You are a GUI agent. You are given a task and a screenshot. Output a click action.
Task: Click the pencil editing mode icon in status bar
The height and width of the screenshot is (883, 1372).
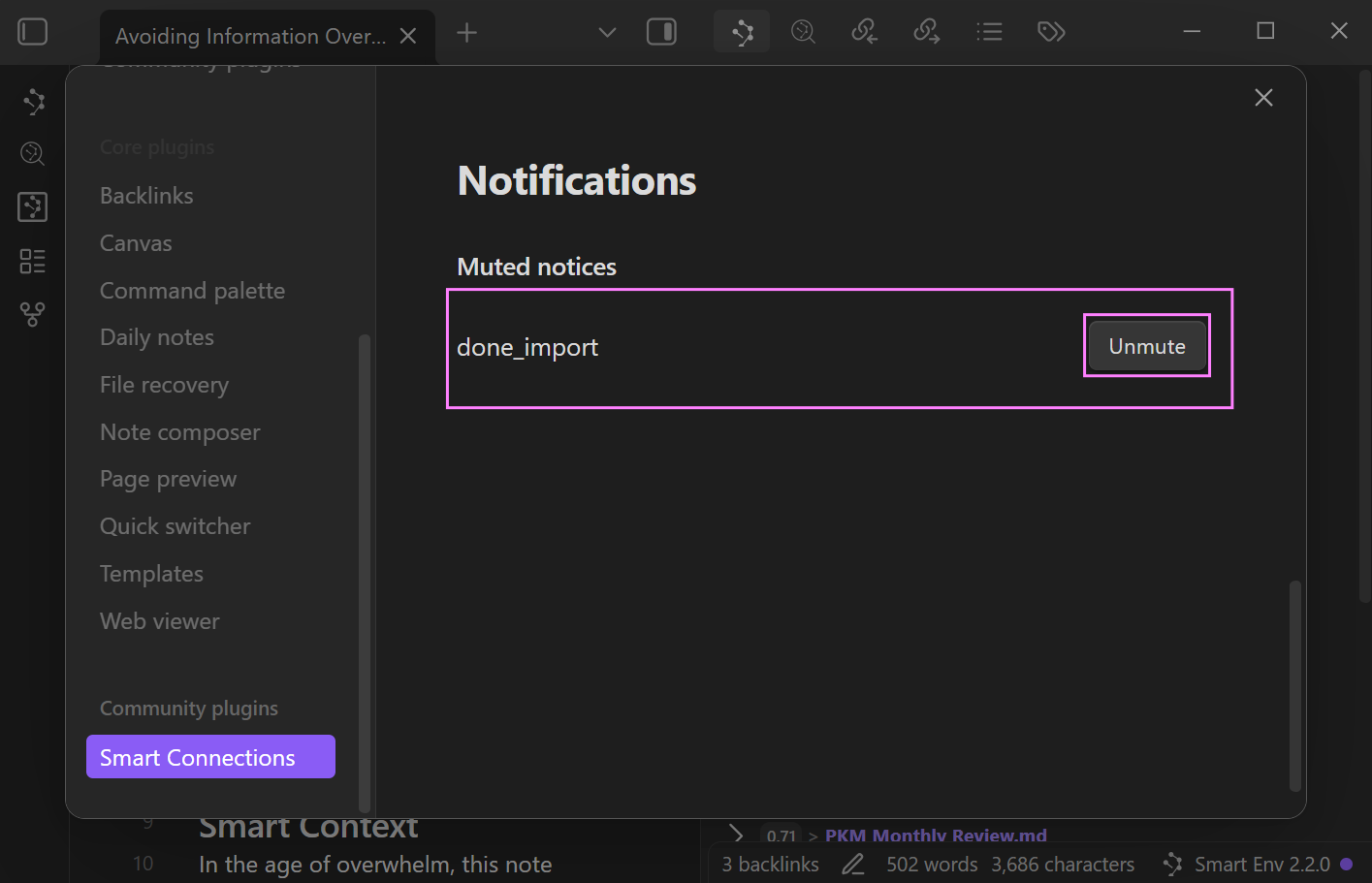(852, 865)
